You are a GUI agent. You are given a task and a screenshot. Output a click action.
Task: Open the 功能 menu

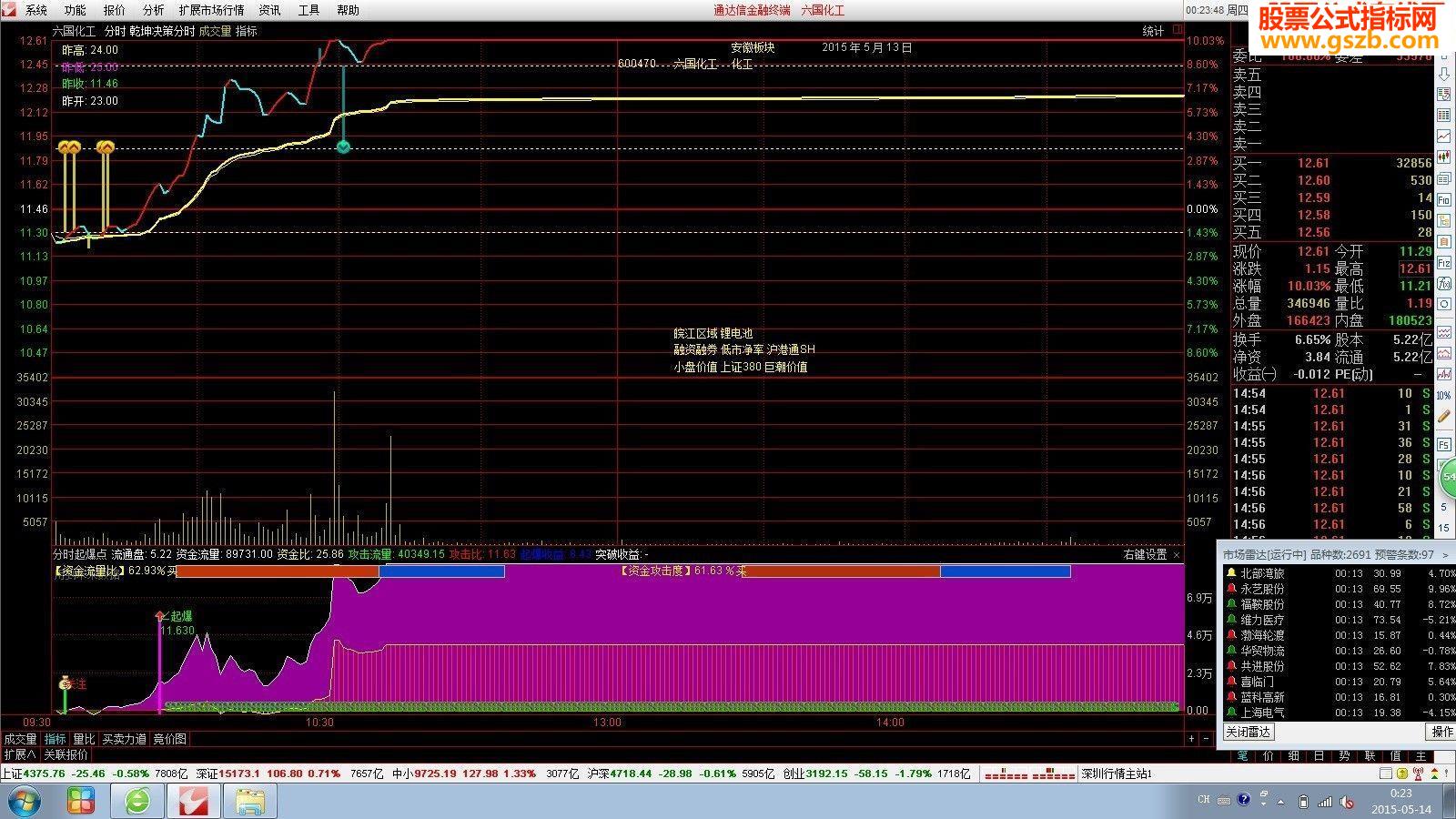pyautogui.click(x=76, y=10)
